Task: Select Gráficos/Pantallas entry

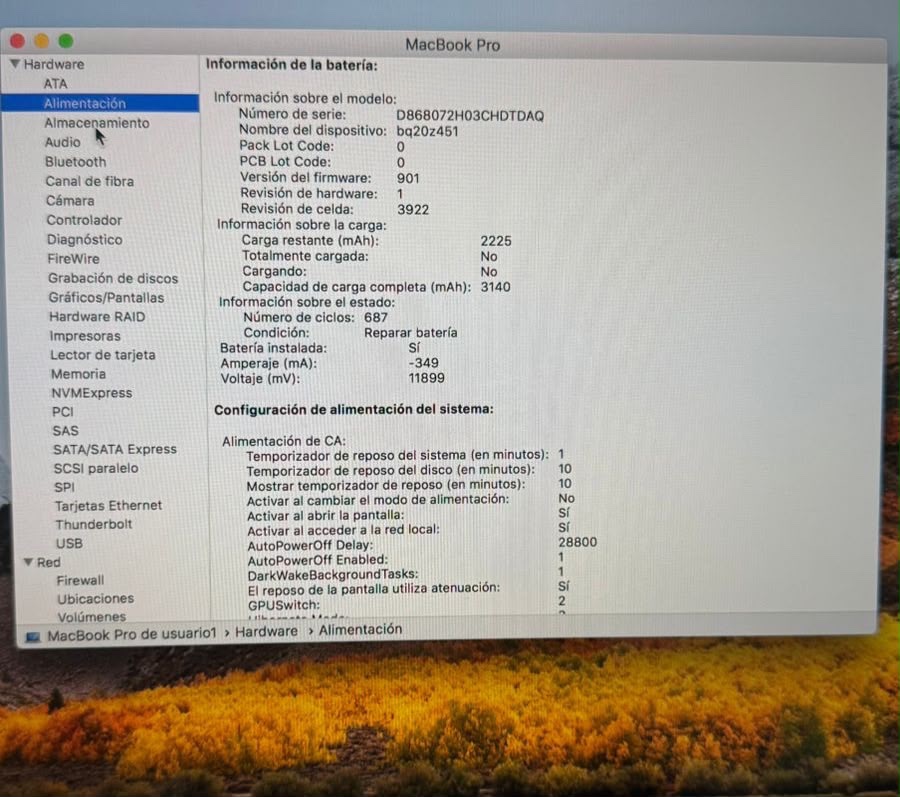Action: pyautogui.click(x=106, y=298)
